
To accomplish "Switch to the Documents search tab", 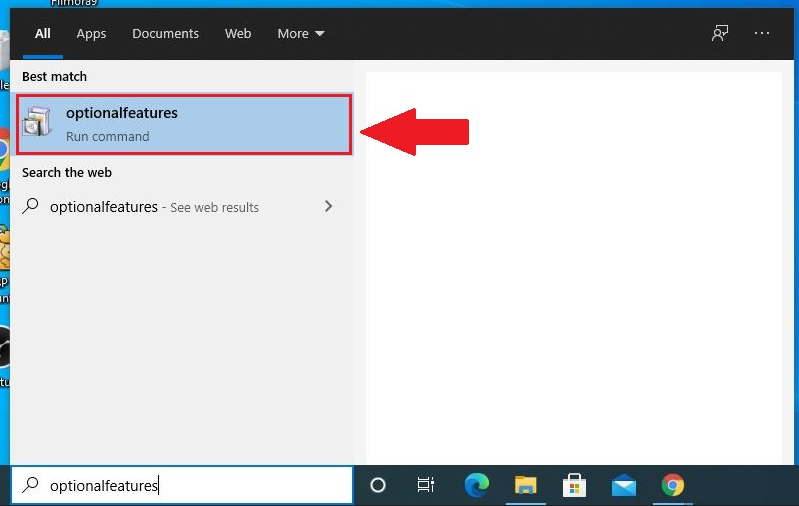I will pos(165,34).
